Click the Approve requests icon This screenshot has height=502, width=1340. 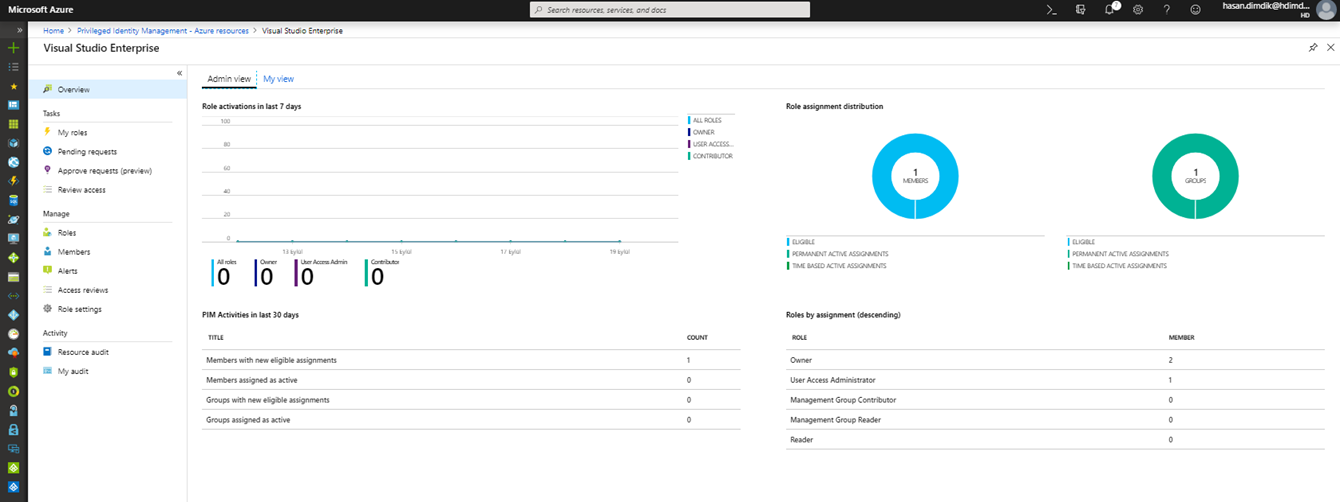pos(47,170)
